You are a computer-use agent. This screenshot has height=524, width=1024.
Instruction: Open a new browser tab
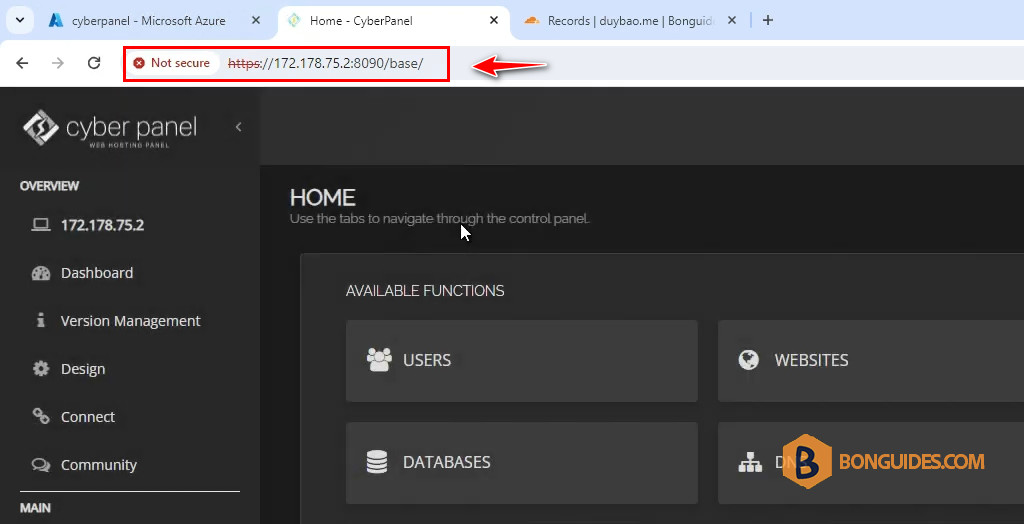[x=768, y=20]
